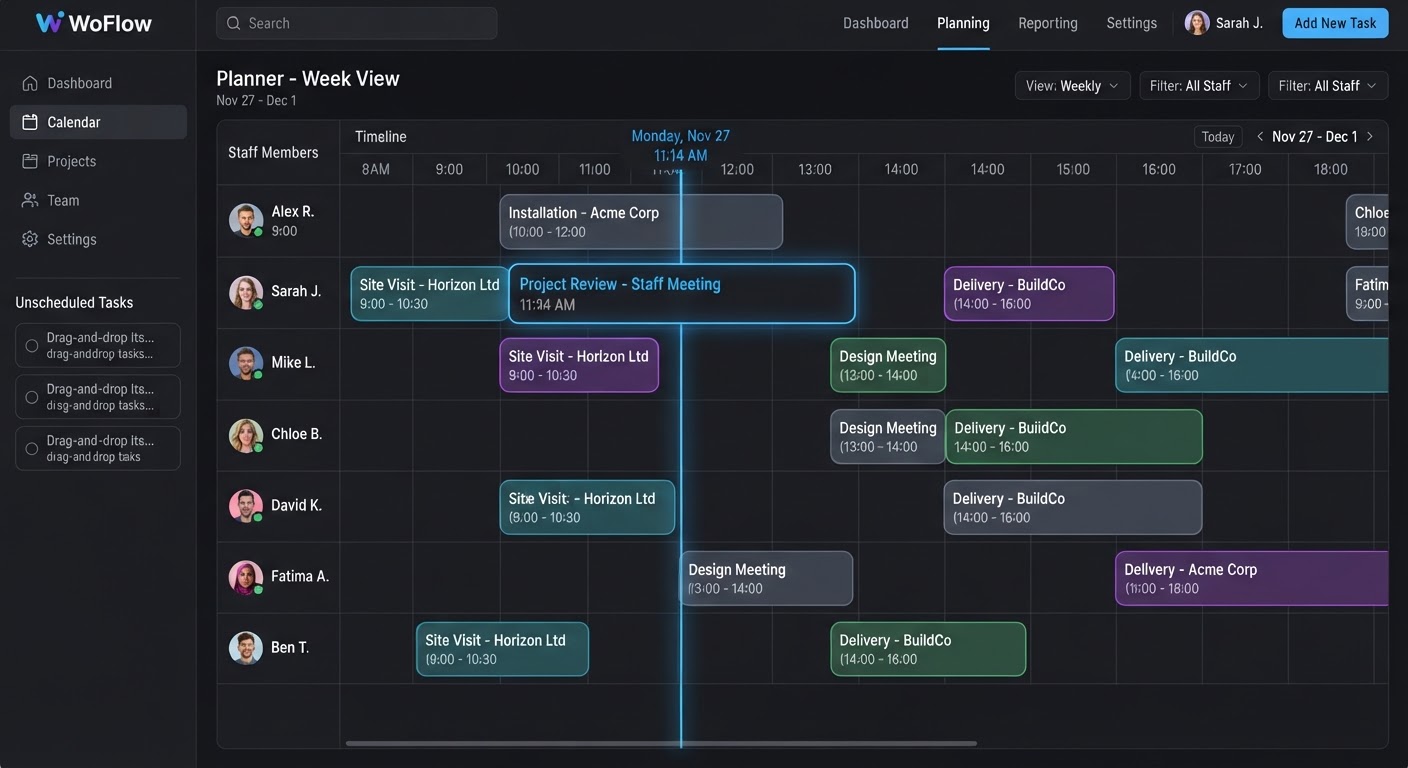Toggle the circle for the "disg-and drop tasks..." unscheduled item

32,397
